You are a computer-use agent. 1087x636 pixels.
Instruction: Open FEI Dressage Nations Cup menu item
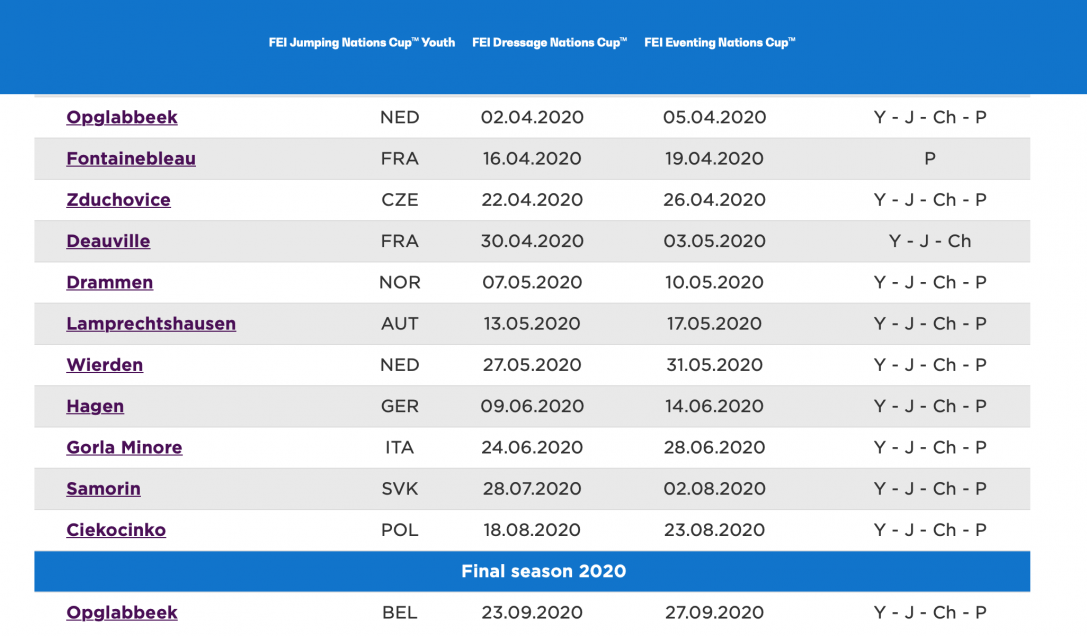[x=549, y=43]
